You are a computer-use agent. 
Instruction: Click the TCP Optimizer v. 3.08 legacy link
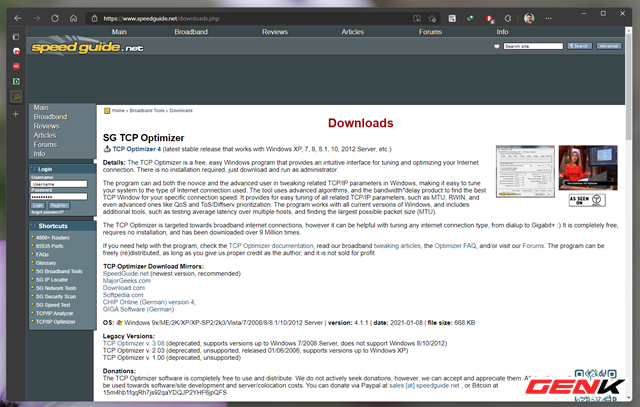pos(133,343)
